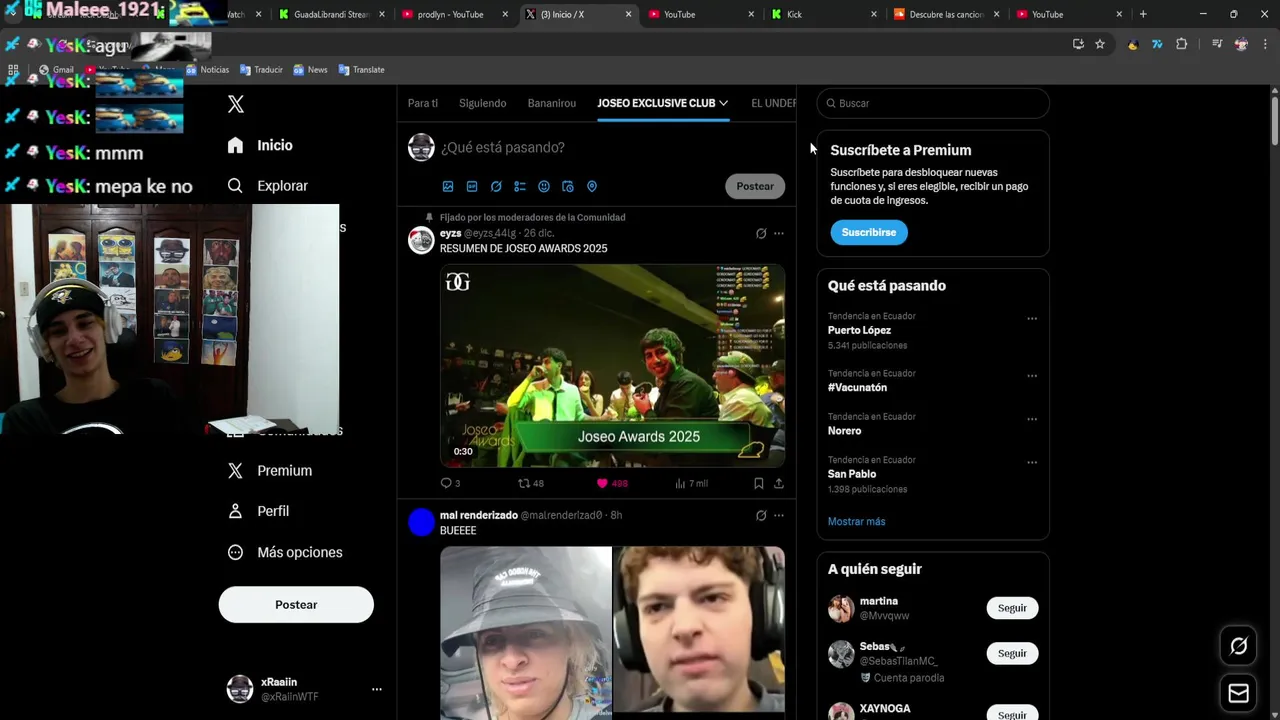Open account menu next to xRaaiin
This screenshot has height=720, width=1280.
pos(377,689)
